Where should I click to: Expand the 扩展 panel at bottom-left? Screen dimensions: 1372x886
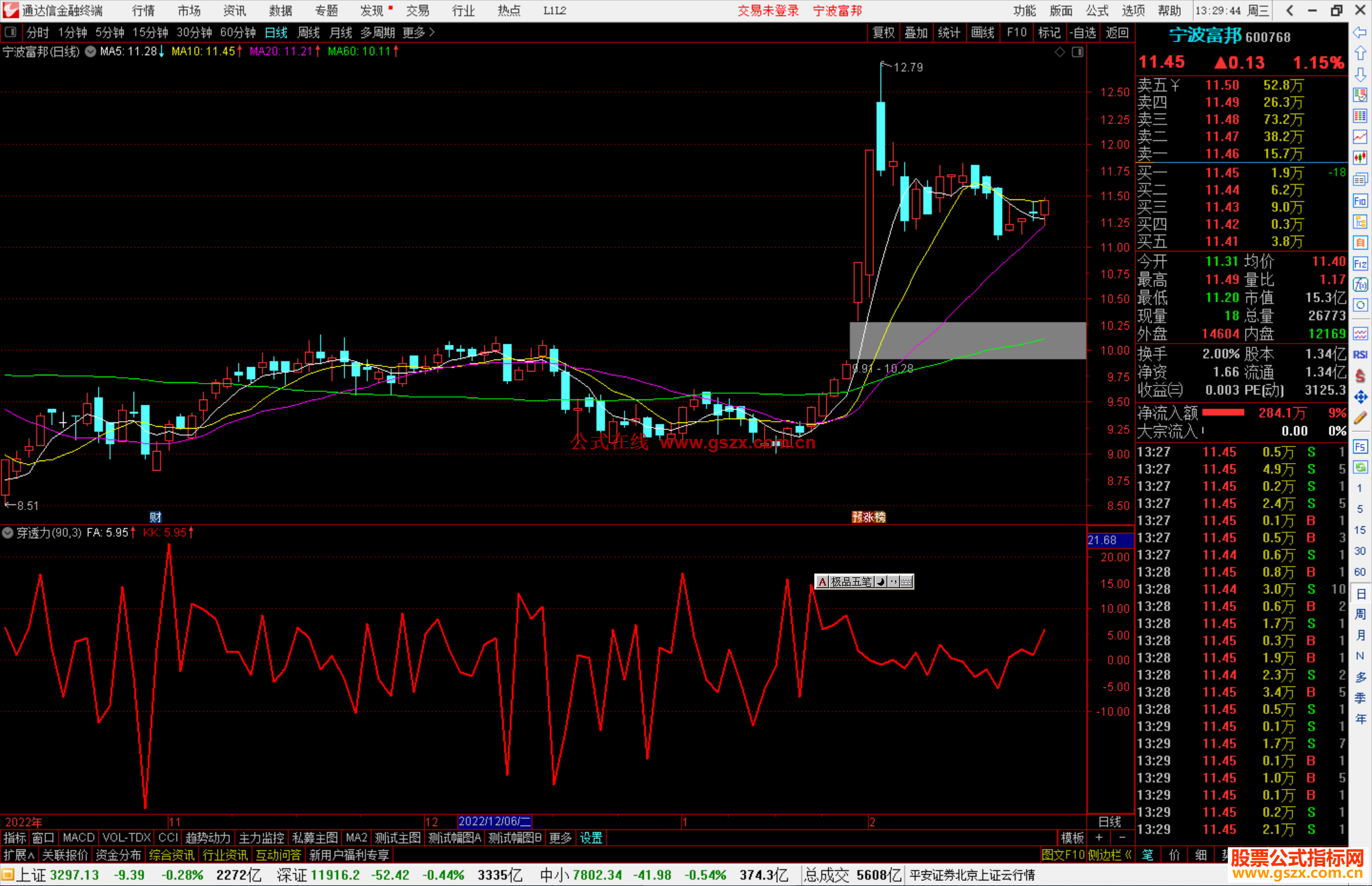point(19,855)
